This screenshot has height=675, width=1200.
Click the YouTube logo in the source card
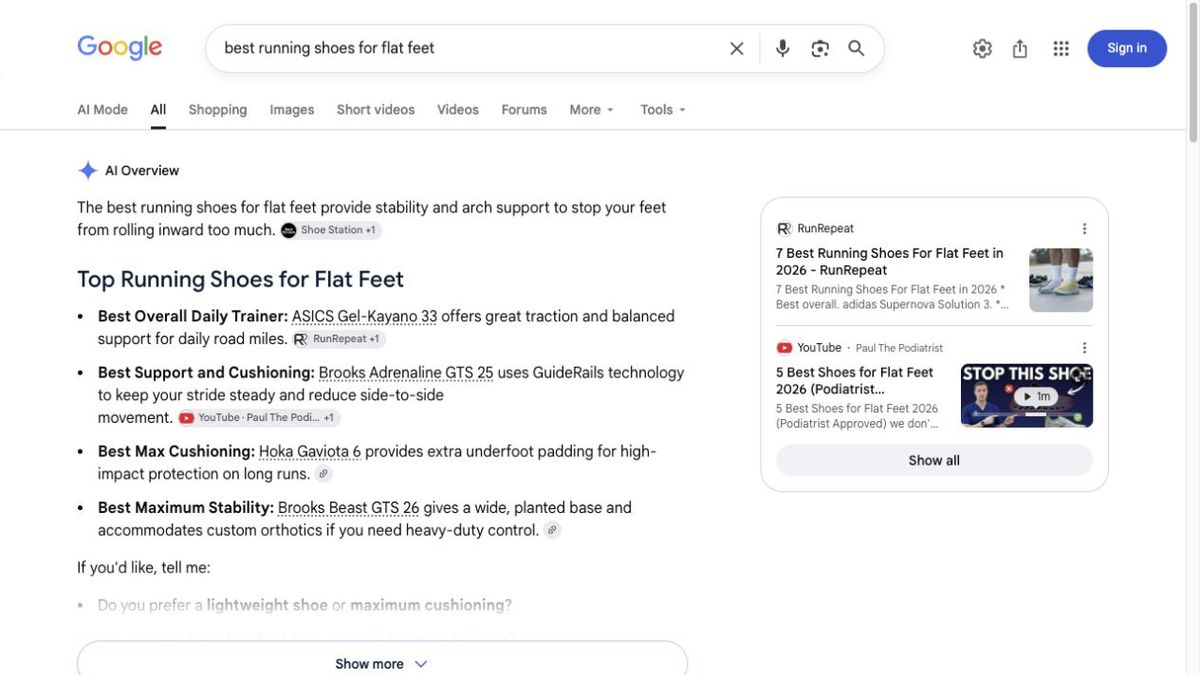click(784, 348)
